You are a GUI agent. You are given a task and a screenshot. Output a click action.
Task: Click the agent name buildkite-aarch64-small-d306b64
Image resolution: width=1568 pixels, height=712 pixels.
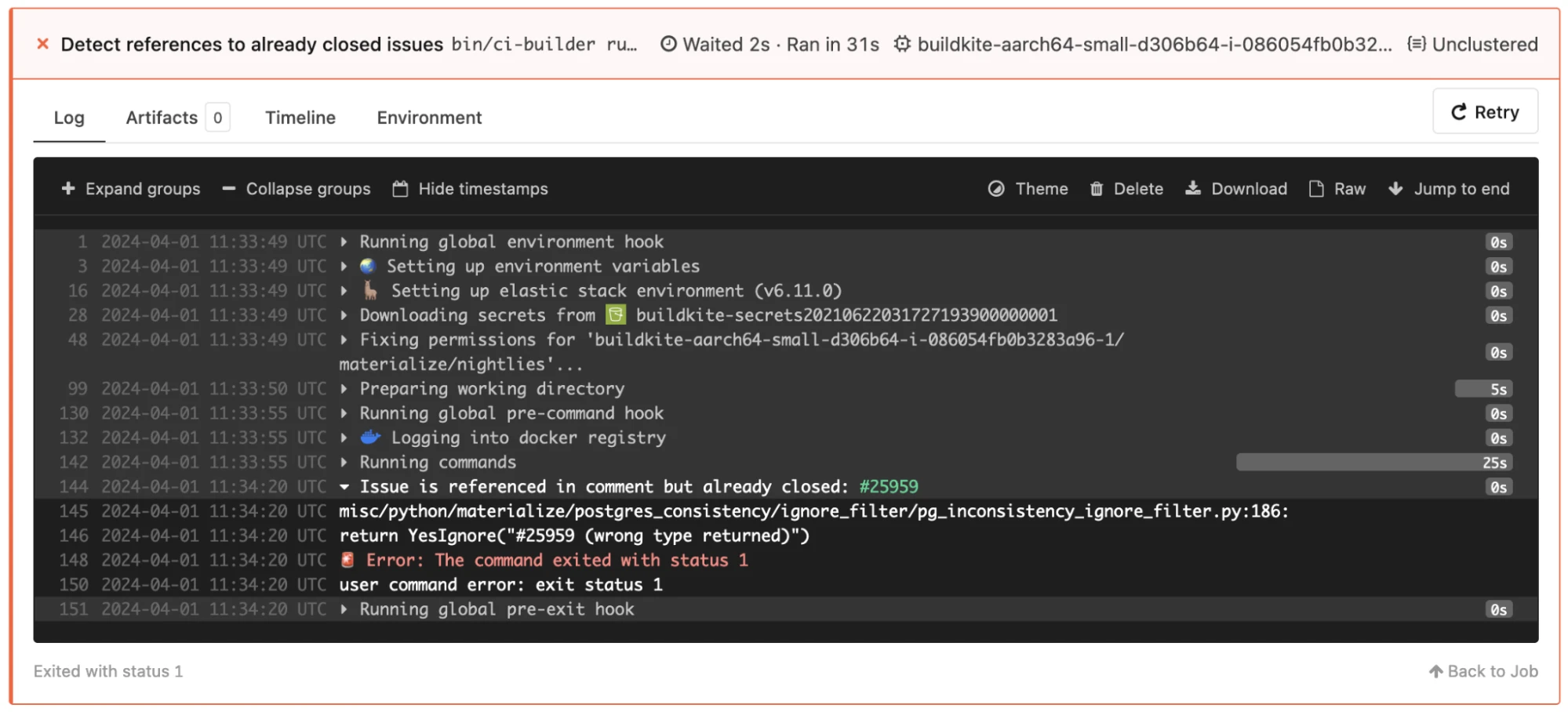tap(1155, 44)
